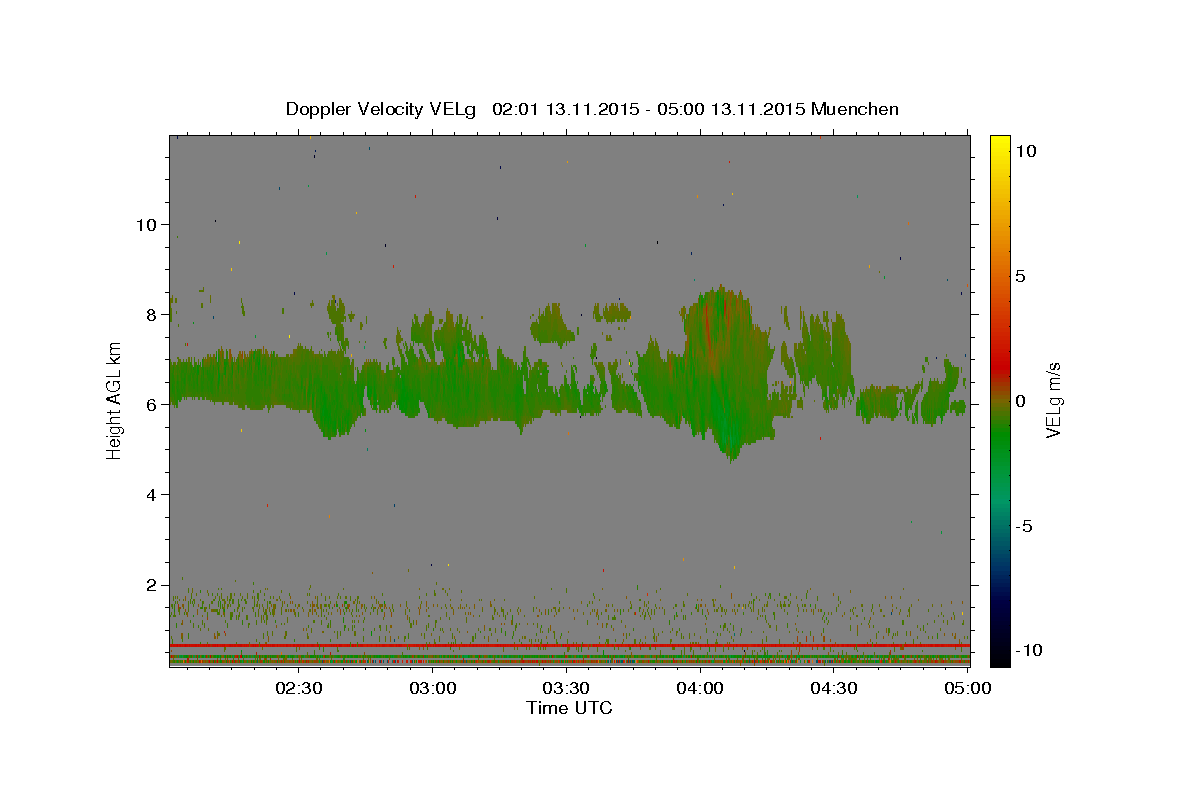Click the start date '02:01 13.11.2015' in title
This screenshot has height=800, width=1200.
[x=564, y=109]
